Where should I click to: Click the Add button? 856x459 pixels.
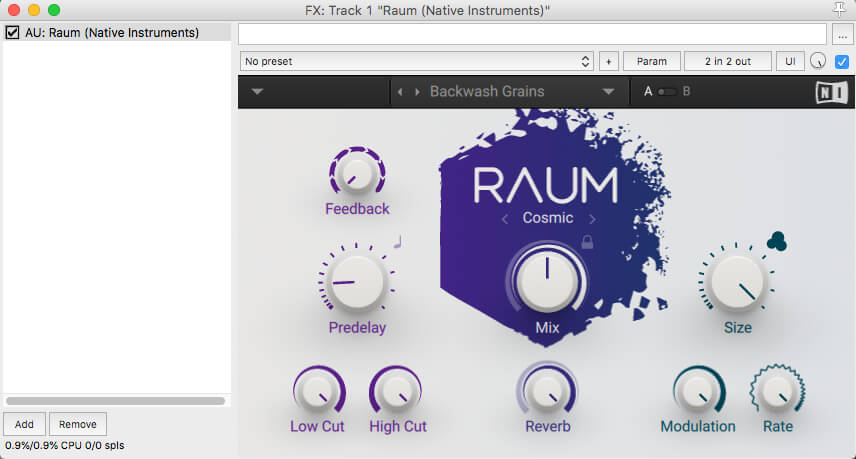point(24,424)
